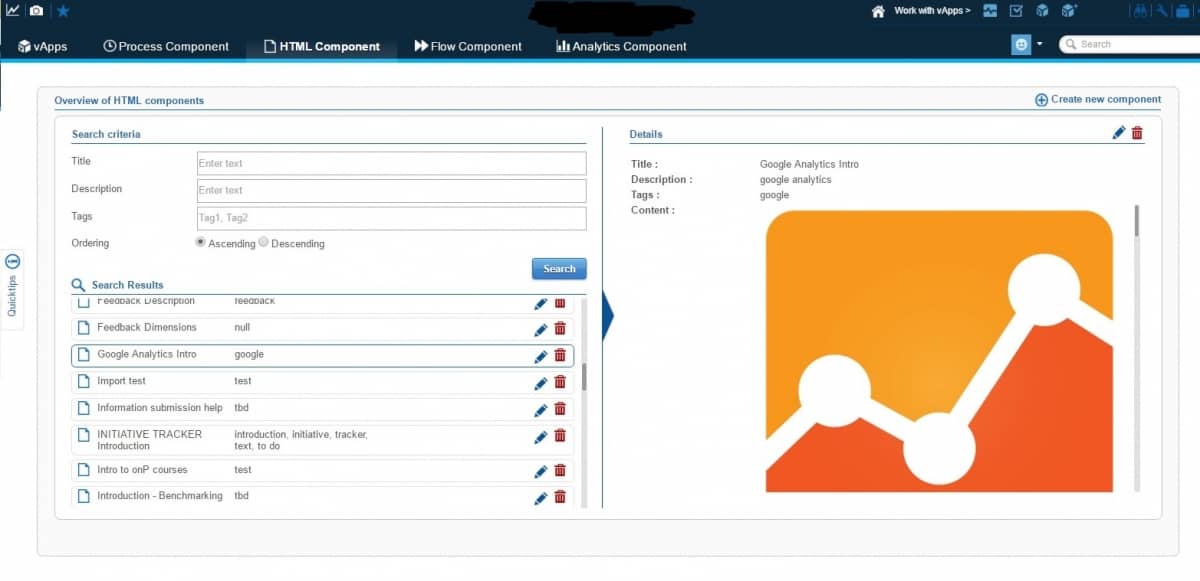Select Introduction - Benchmarking row title
The height and width of the screenshot is (581, 1200).
pos(160,496)
